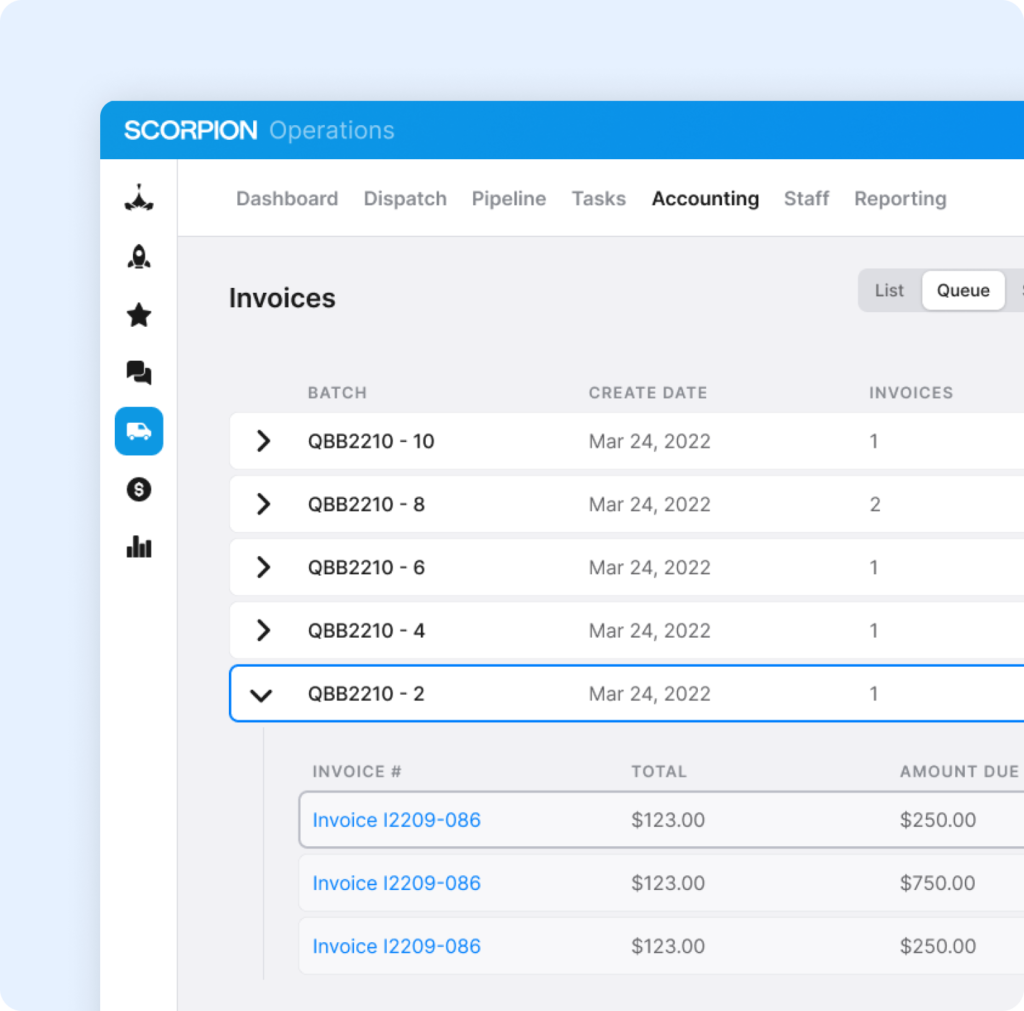This screenshot has height=1011, width=1024.
Task: Switch to the Reporting tab
Action: pyautogui.click(x=901, y=199)
